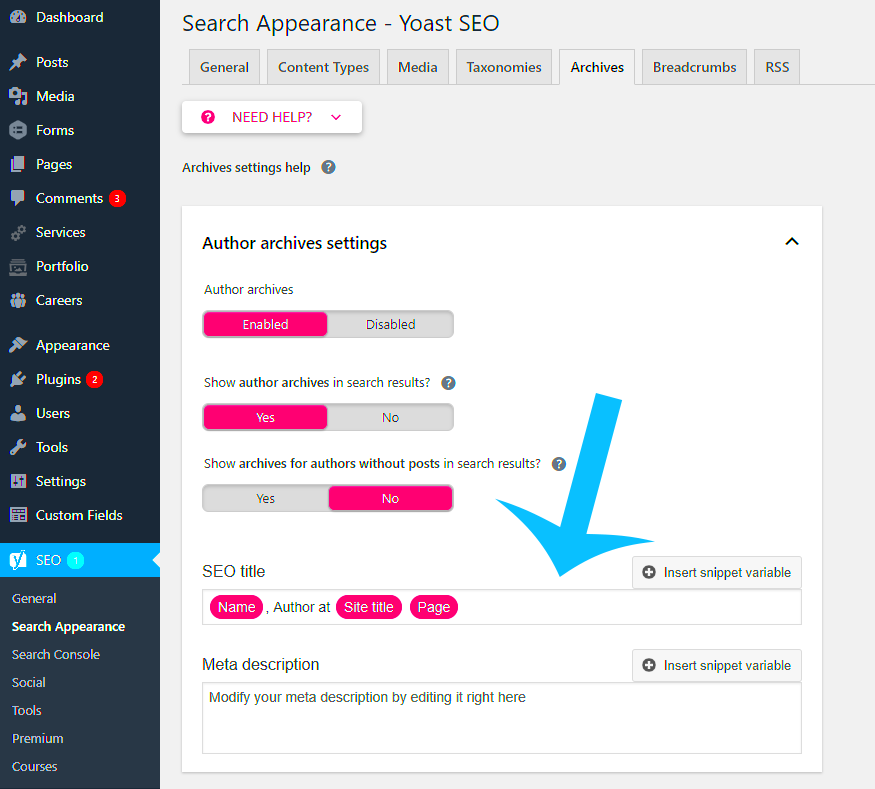Open the Custom Fields menu item
The image size is (875, 789).
[80, 515]
